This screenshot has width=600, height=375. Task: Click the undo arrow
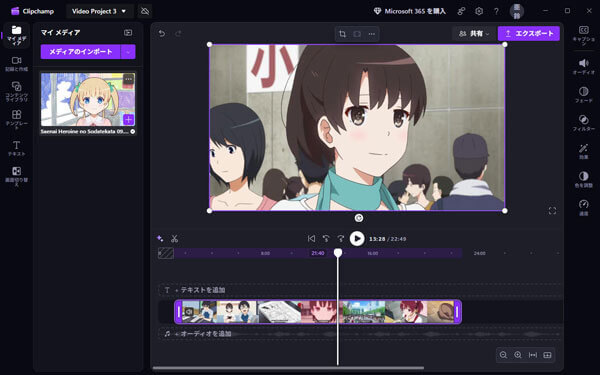(x=162, y=33)
